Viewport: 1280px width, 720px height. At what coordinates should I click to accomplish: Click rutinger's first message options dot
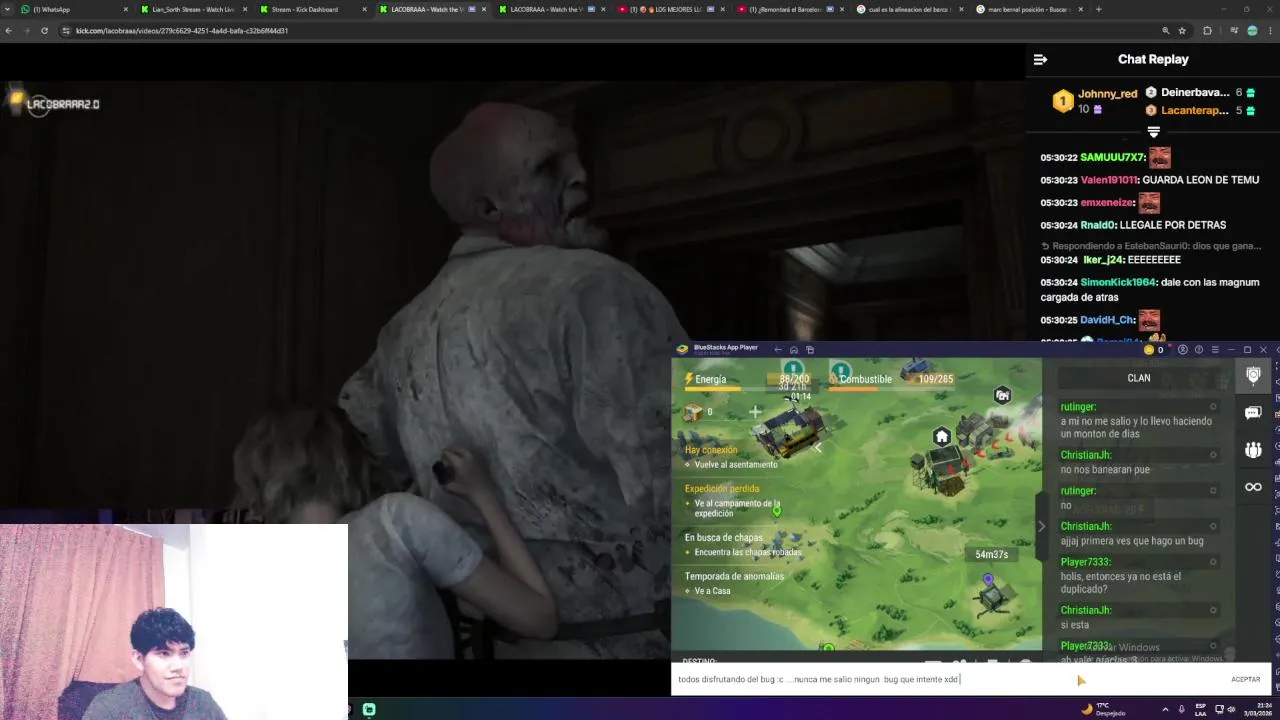coord(1213,407)
